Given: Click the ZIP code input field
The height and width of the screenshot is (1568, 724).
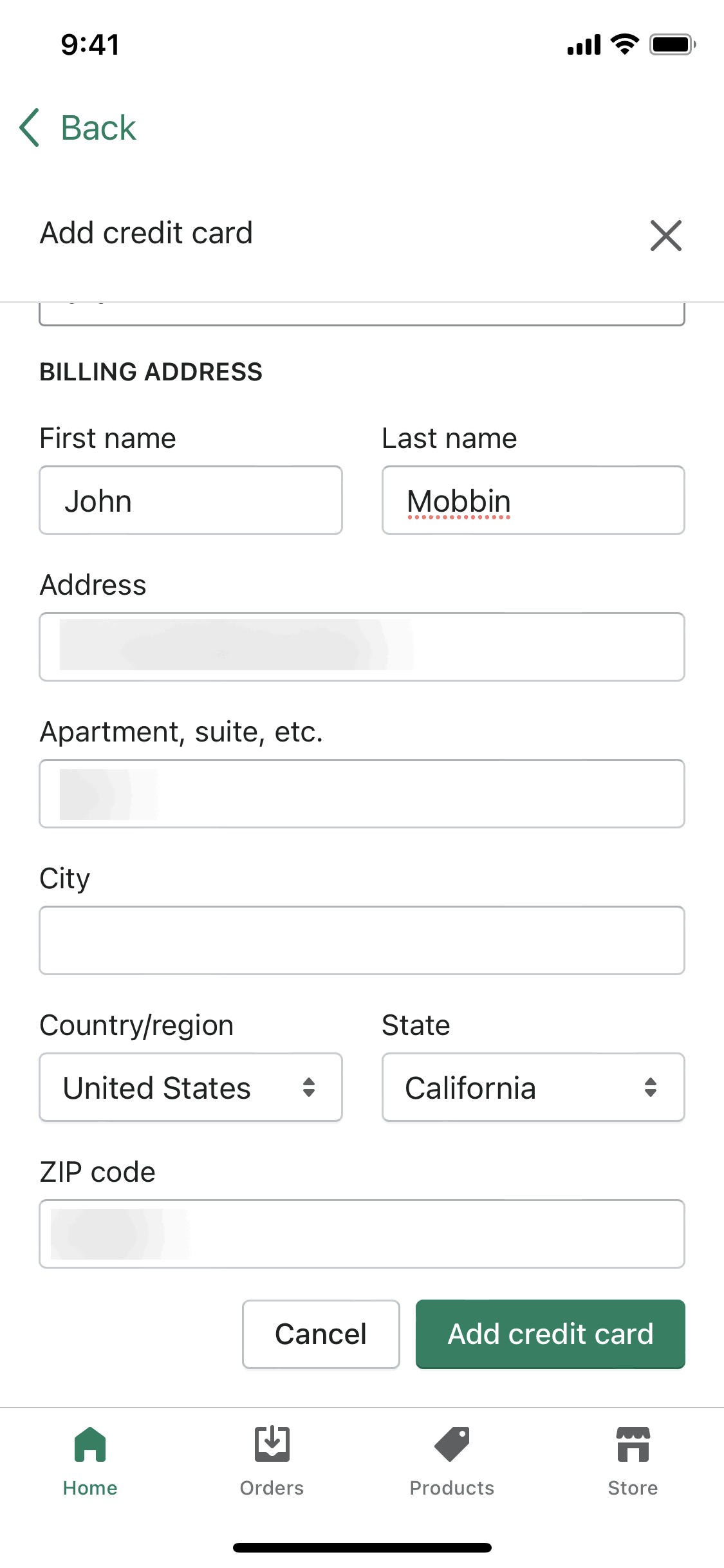Looking at the screenshot, I should [362, 1234].
